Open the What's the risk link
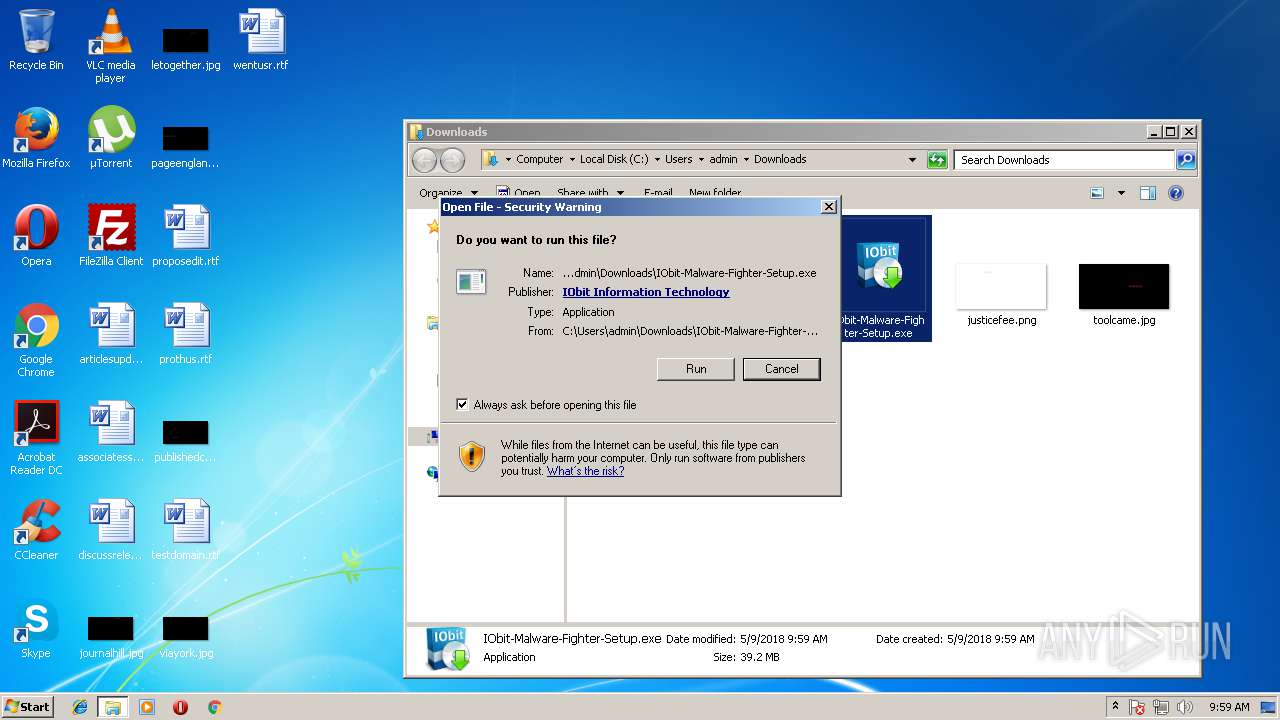 click(x=585, y=471)
